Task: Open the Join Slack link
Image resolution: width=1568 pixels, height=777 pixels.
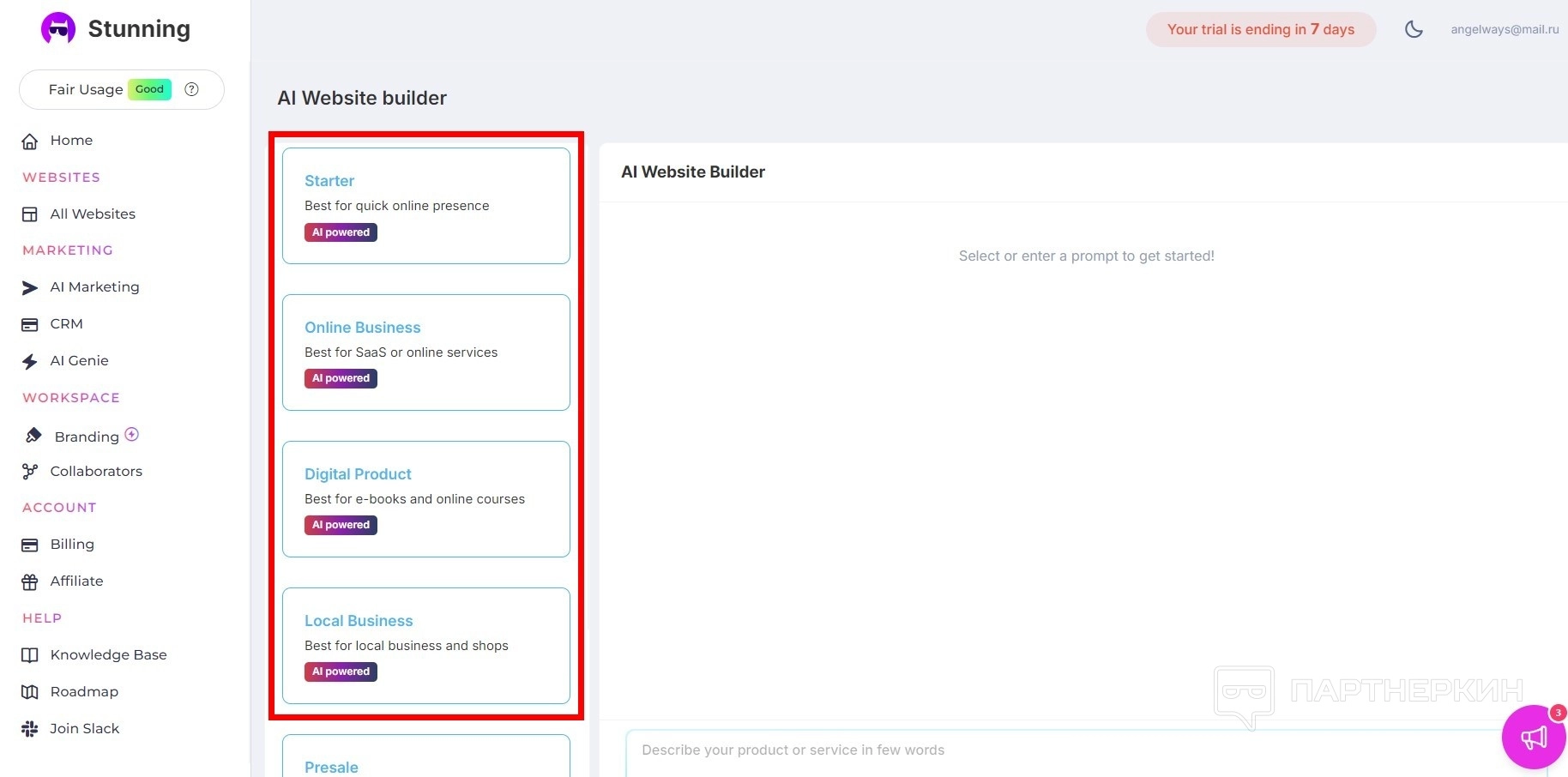Action: [x=84, y=729]
